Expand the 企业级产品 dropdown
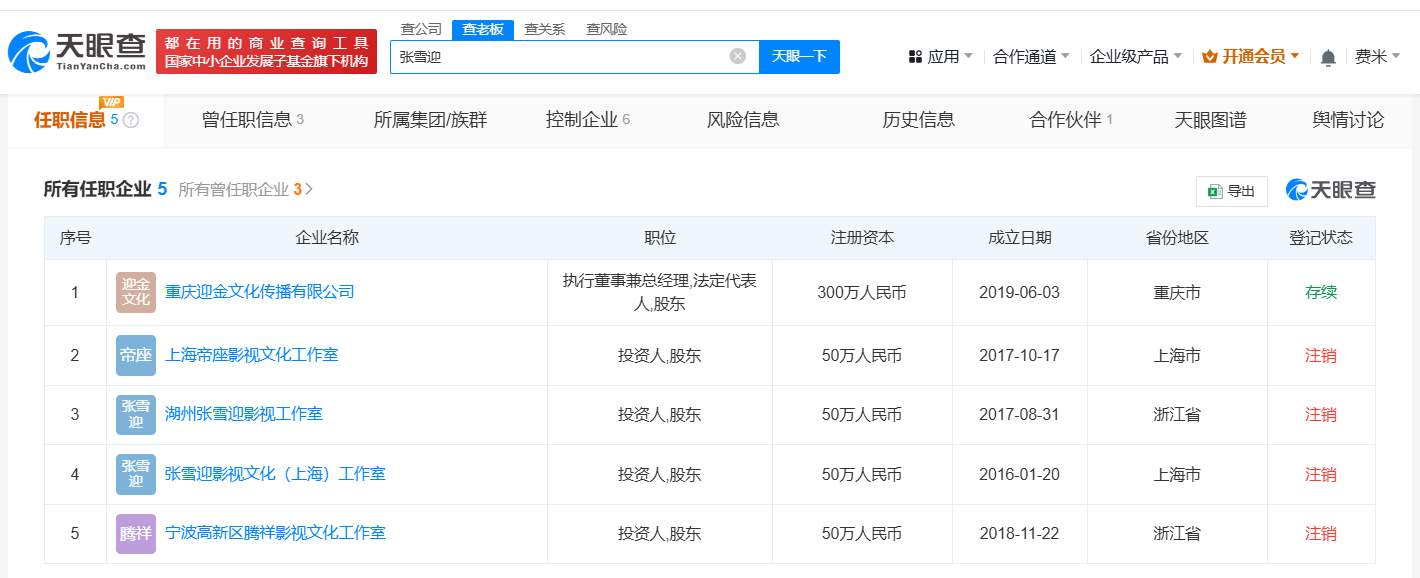 pyautogui.click(x=1135, y=57)
